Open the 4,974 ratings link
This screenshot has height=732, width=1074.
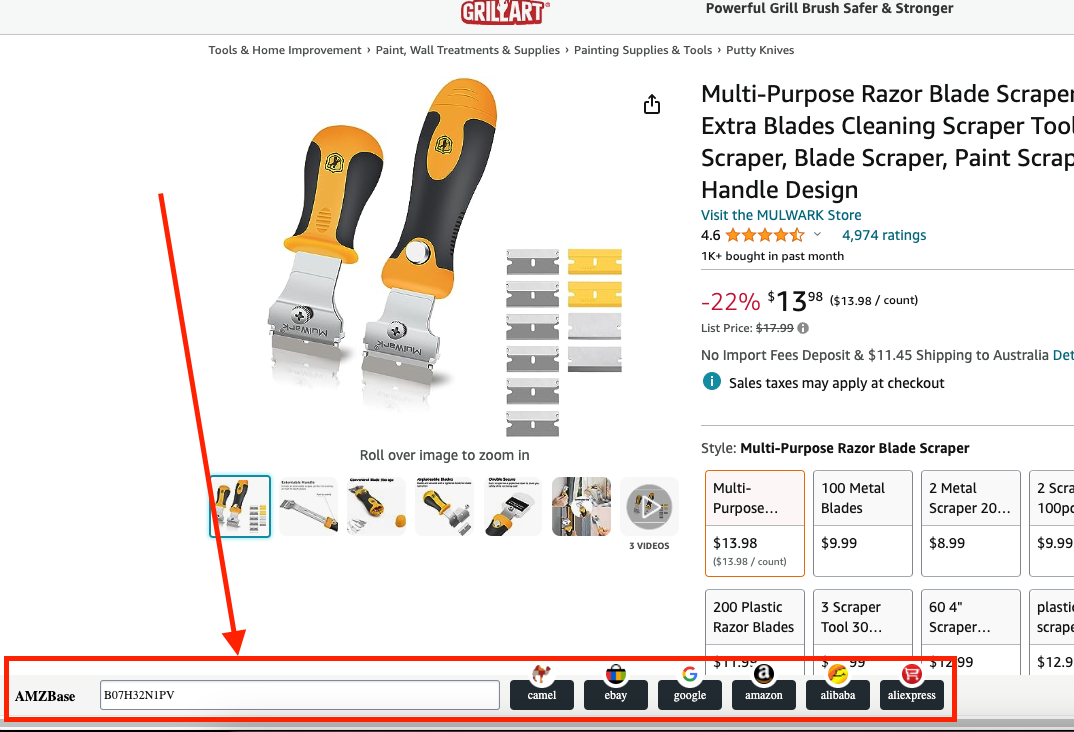(884, 235)
